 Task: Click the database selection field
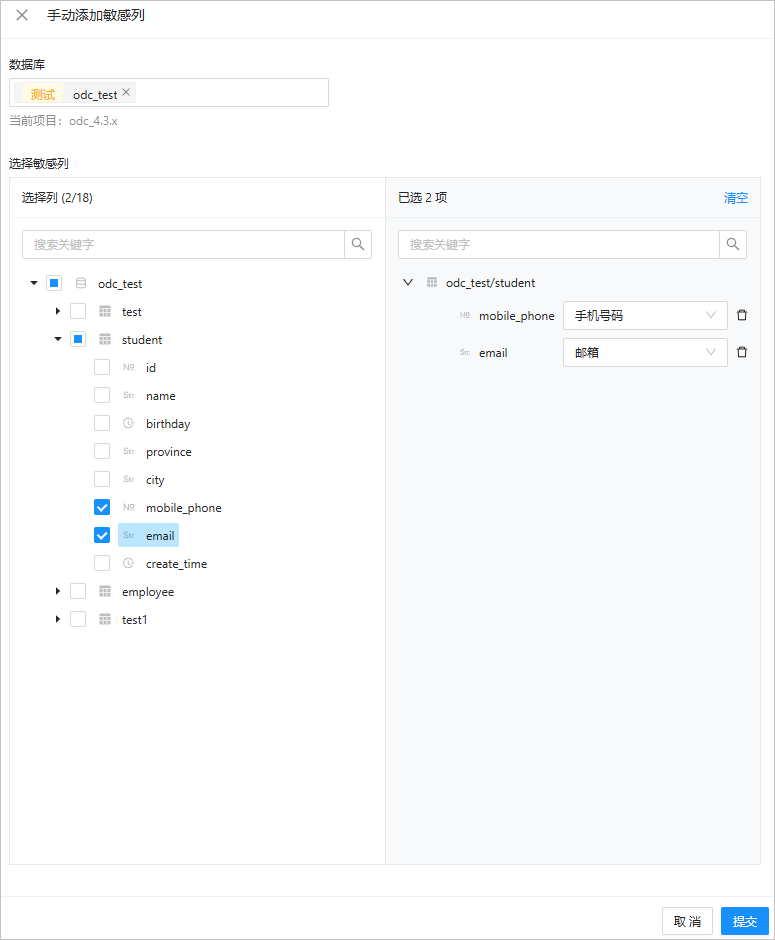pyautogui.click(x=169, y=93)
